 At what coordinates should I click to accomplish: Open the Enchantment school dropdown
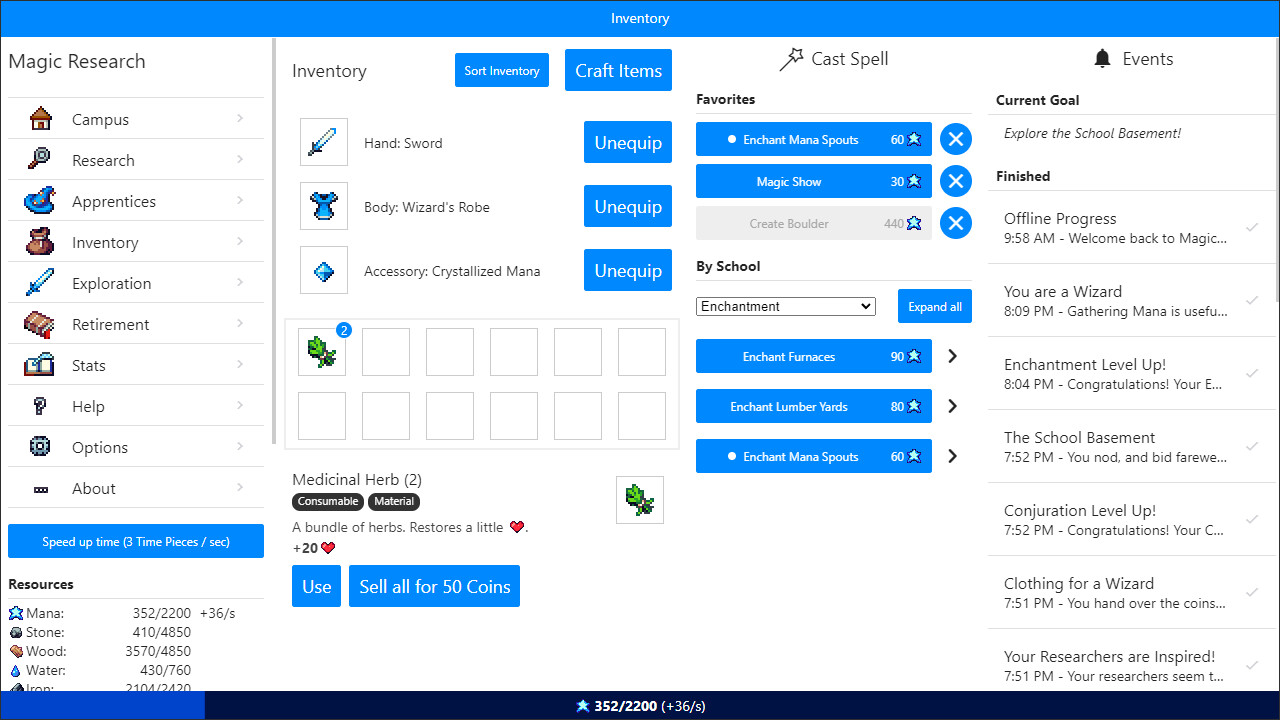coord(785,306)
